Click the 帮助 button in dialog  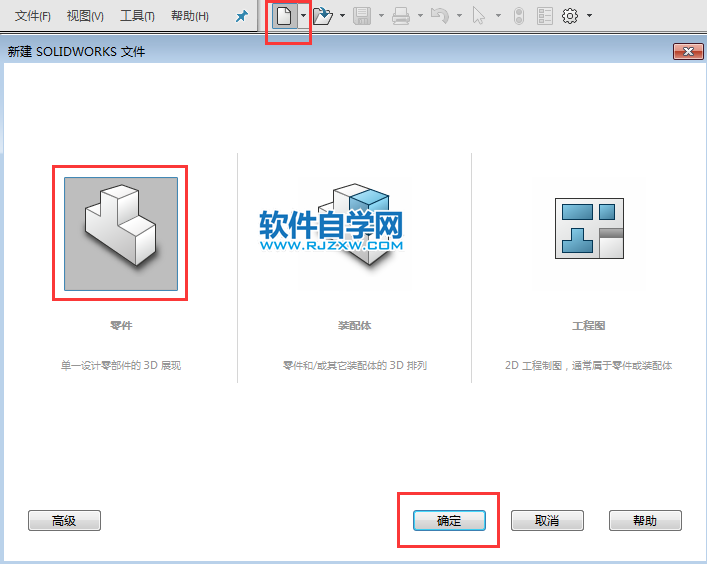click(x=645, y=521)
